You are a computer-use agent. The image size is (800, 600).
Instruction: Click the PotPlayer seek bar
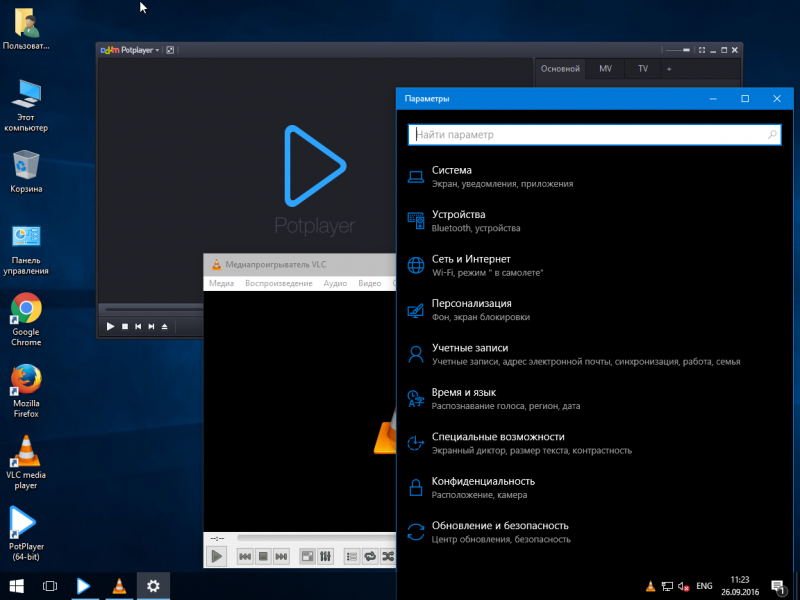tap(153, 309)
